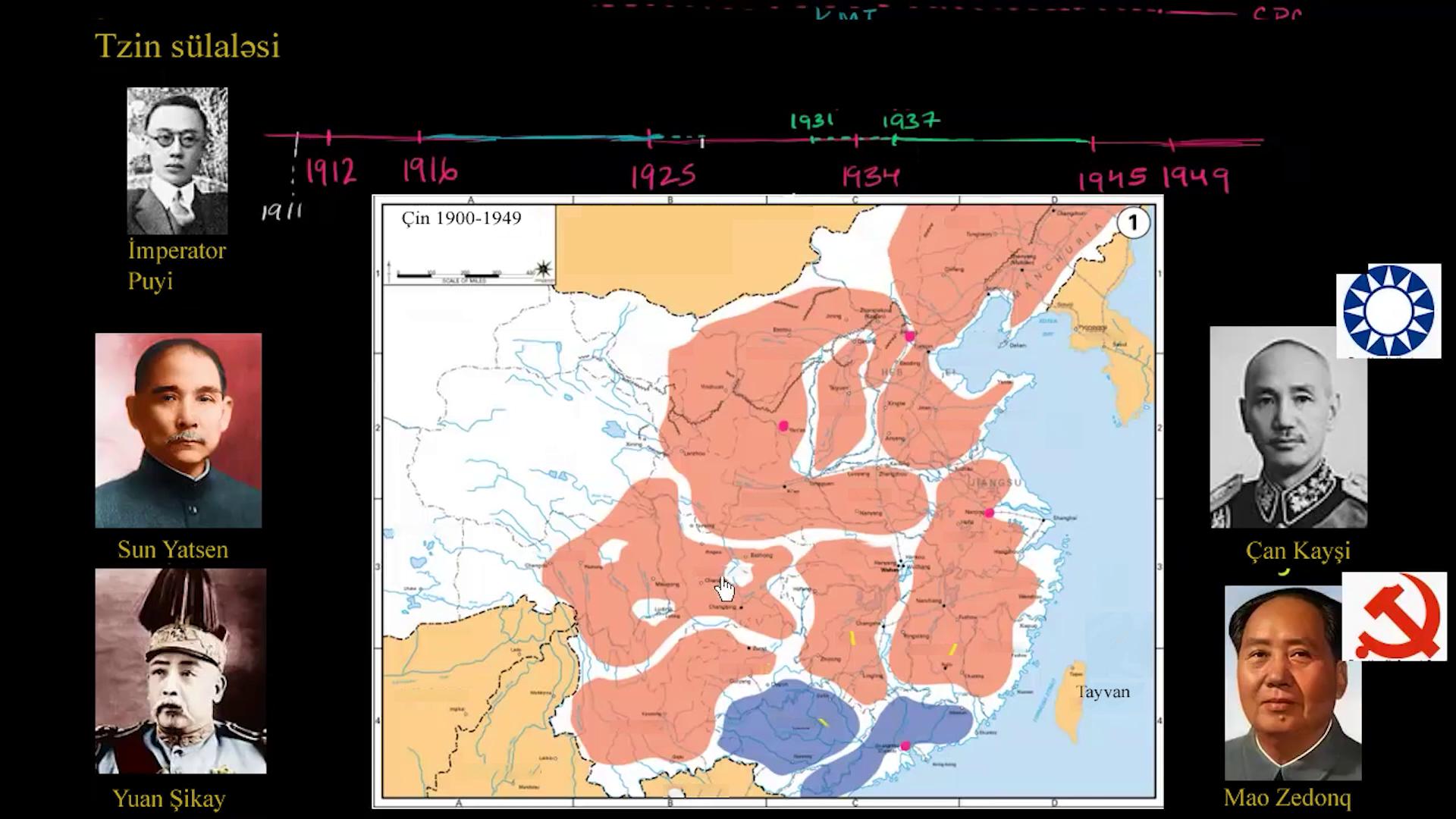The height and width of the screenshot is (819, 1456).
Task: Click Sun Yatsen's portrait
Action: 178,430
